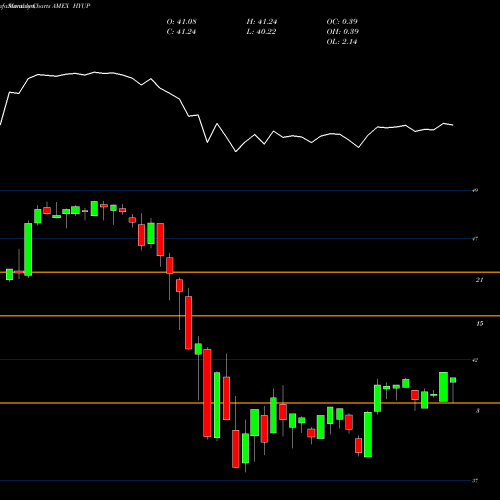Image resolution: width=500 pixels, height=500 pixels.
Task: Click the 37 price axis label
Action: point(475,481)
